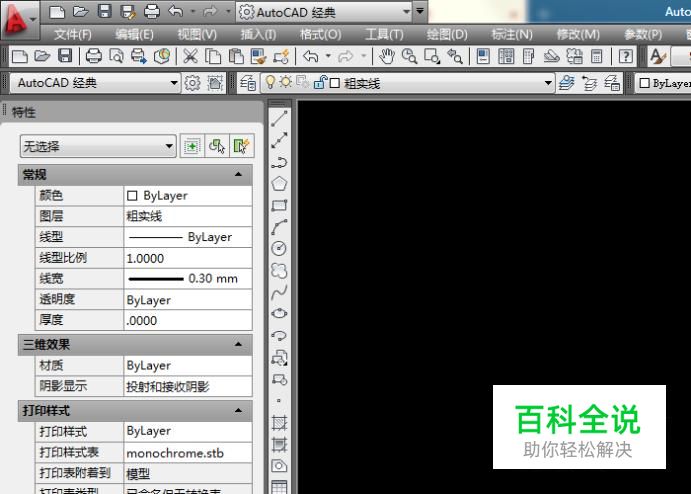Open 标注(N) menu
This screenshot has width=691, height=494.
click(x=512, y=34)
